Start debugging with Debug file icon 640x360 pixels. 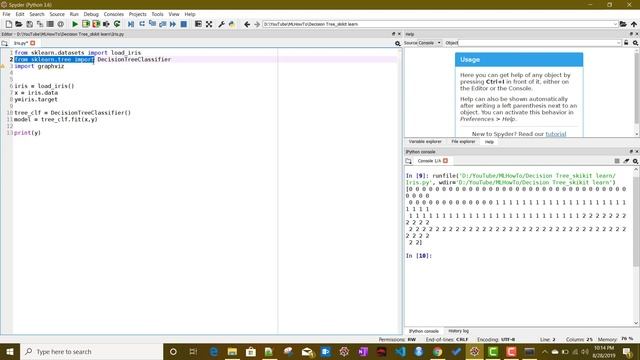[131, 24]
